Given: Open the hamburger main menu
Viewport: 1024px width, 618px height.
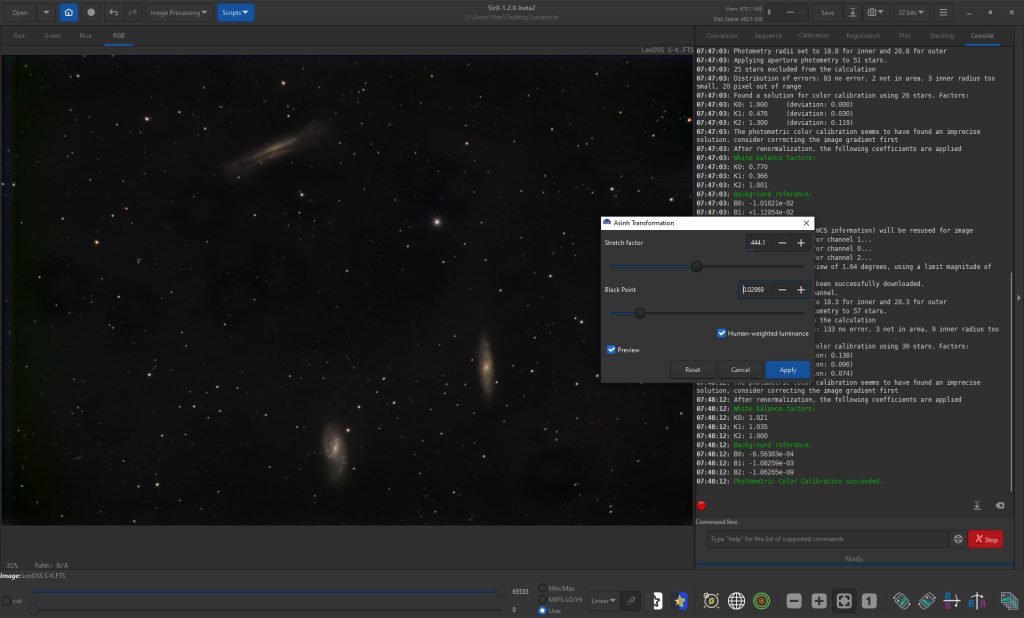Looking at the screenshot, I should pyautogui.click(x=943, y=12).
